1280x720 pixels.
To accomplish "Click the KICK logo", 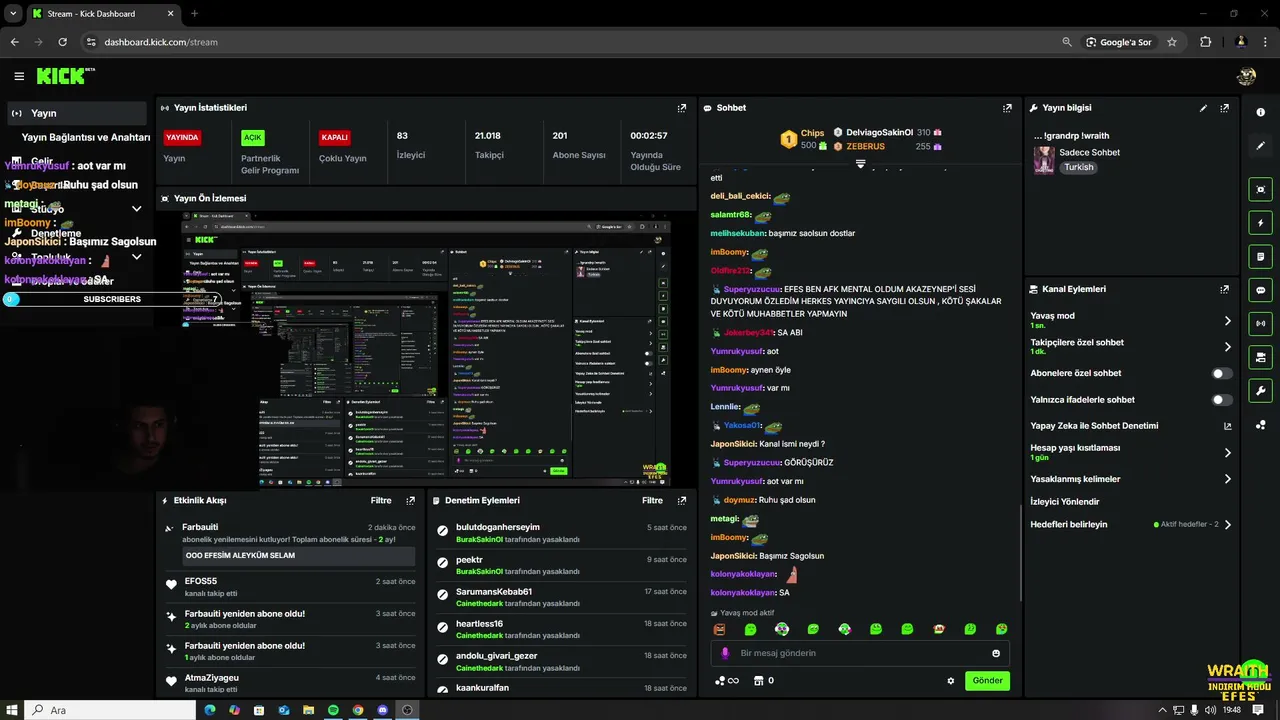I will [x=64, y=76].
